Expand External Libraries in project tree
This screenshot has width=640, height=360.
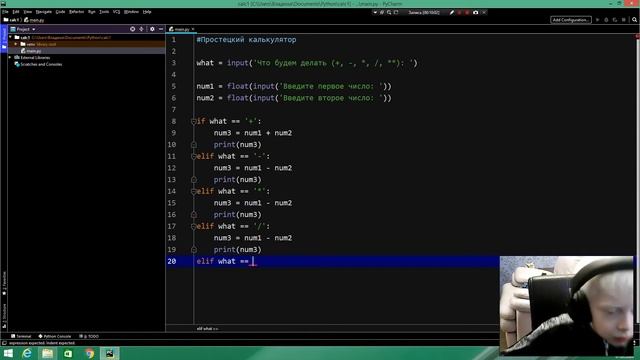point(11,58)
